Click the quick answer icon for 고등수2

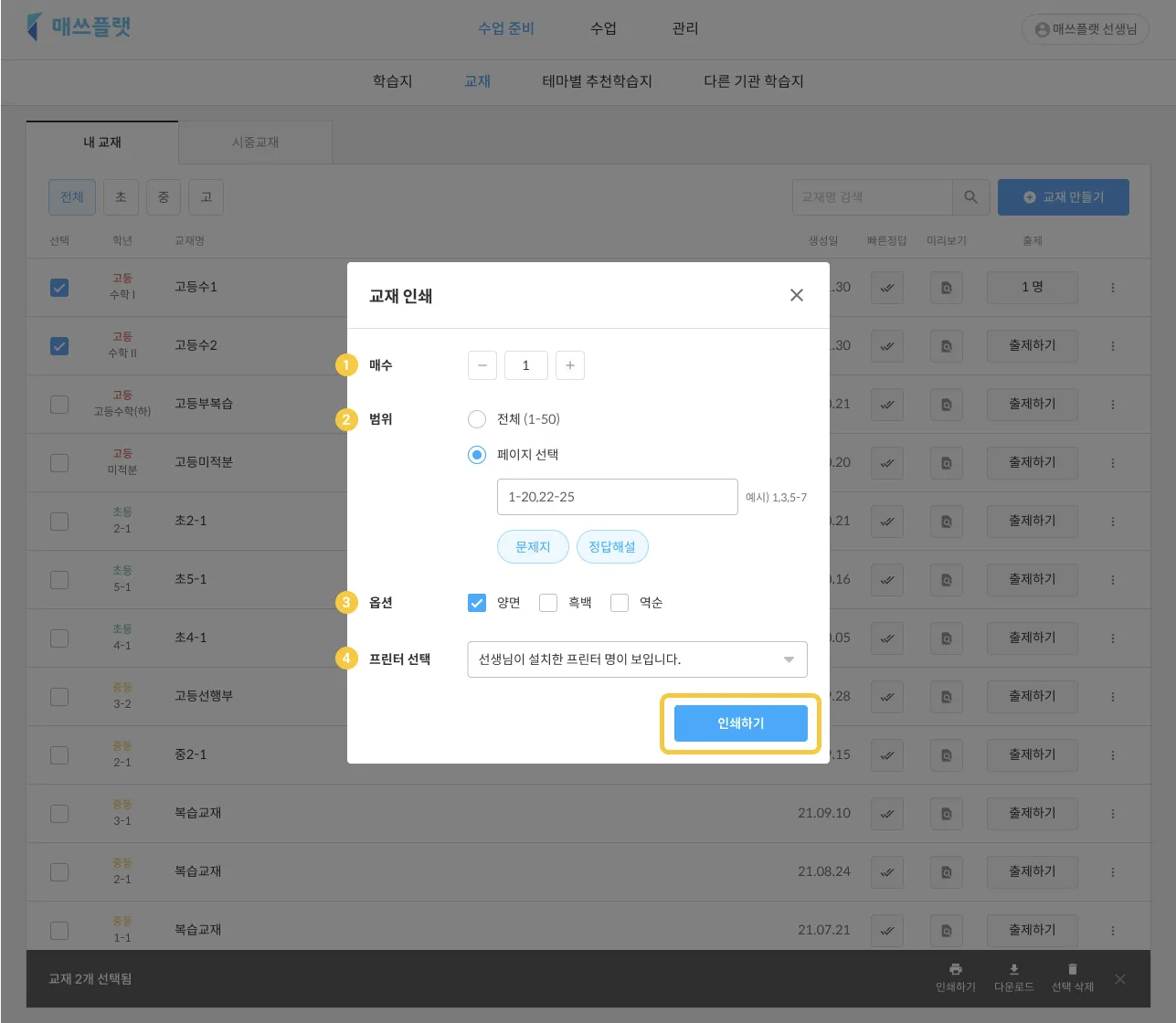(x=887, y=346)
